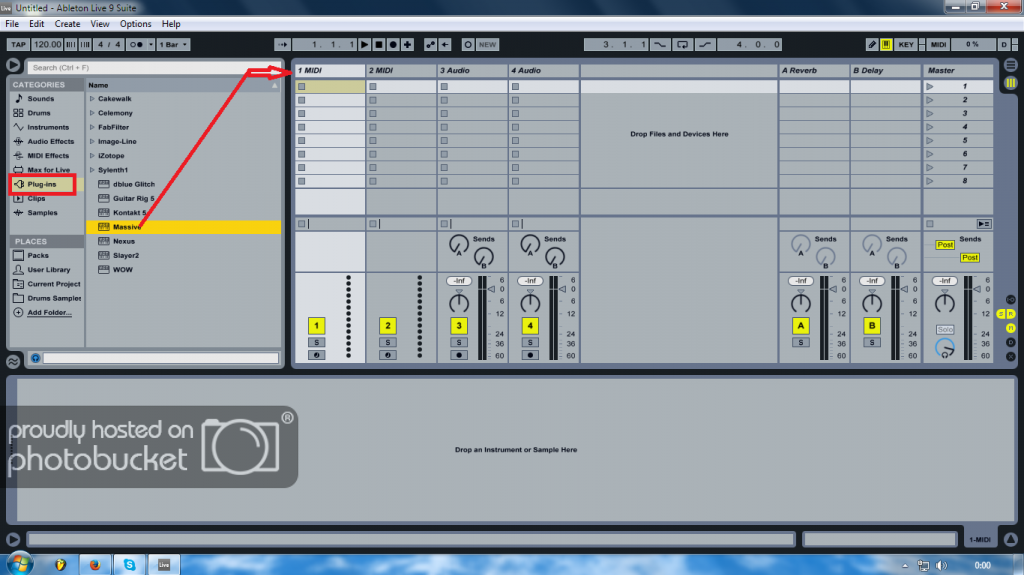The width and height of the screenshot is (1024, 575).
Task: Open the Create menu
Action: tap(67, 24)
